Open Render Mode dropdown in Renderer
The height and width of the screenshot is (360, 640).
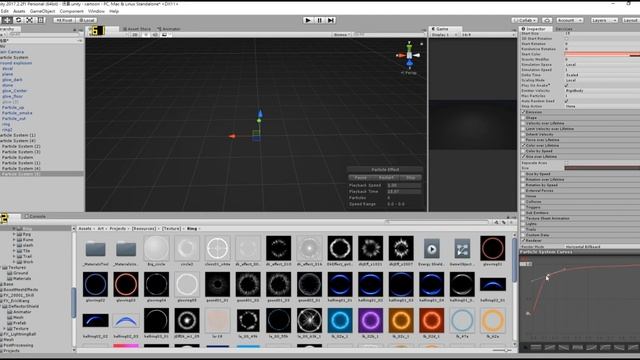tap(602, 247)
